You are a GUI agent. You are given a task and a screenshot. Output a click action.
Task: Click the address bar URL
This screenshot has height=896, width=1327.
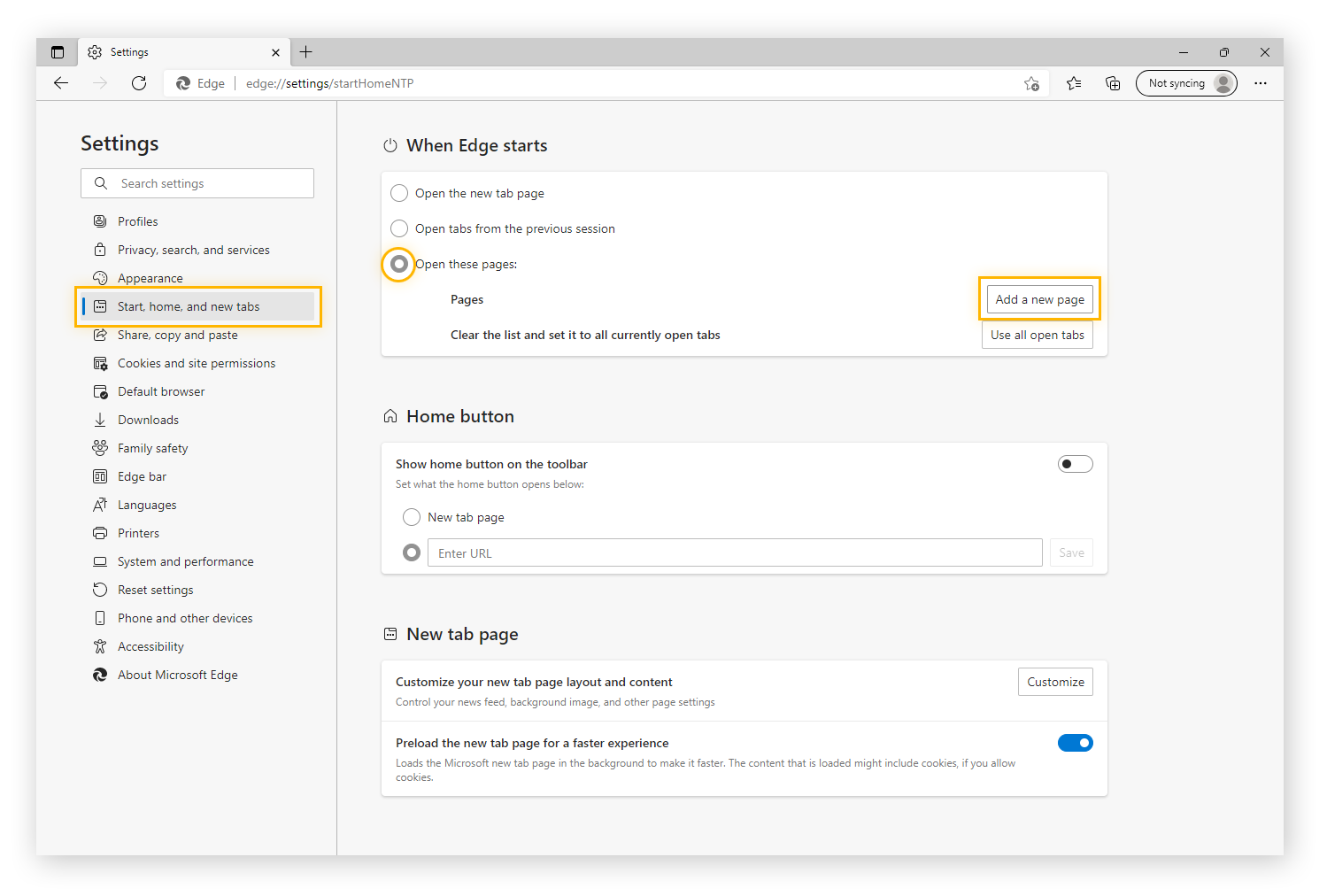coord(329,83)
